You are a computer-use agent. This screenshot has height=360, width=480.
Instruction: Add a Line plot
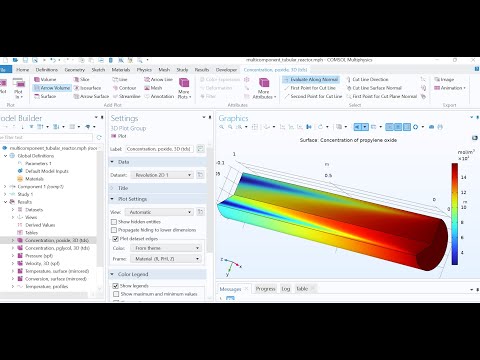[x=120, y=79]
